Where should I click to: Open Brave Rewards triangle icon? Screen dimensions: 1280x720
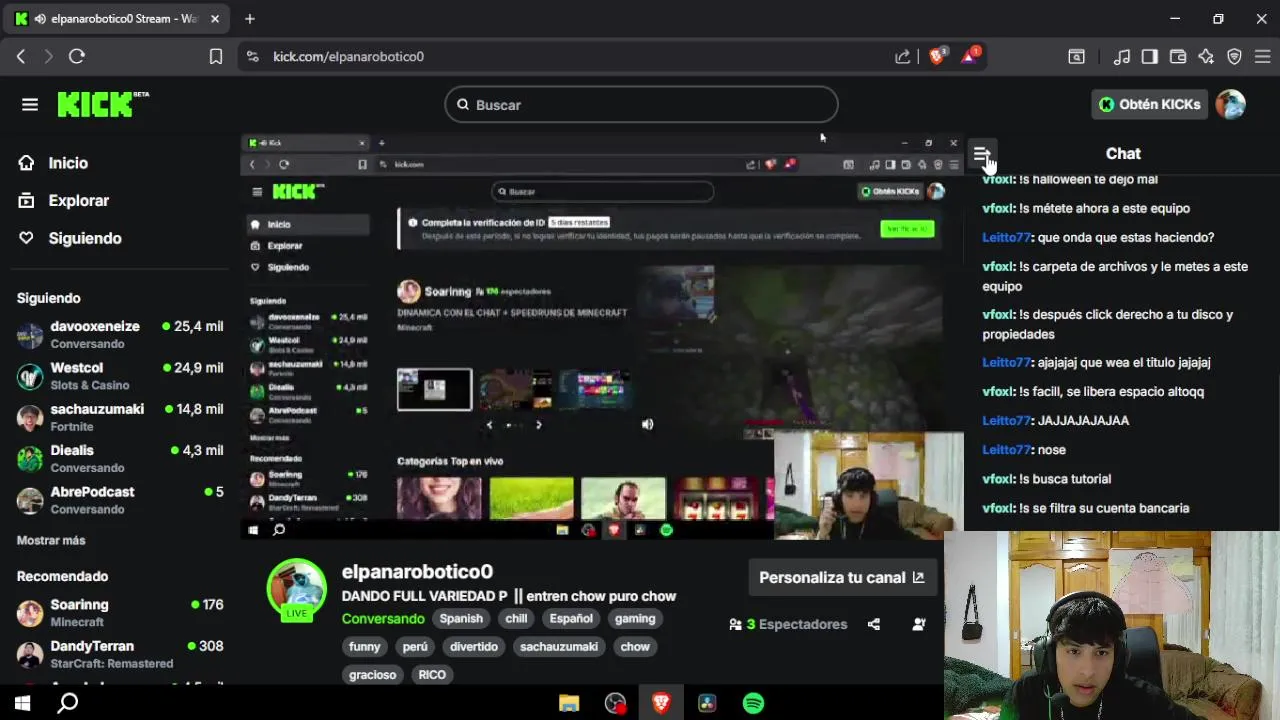point(969,57)
